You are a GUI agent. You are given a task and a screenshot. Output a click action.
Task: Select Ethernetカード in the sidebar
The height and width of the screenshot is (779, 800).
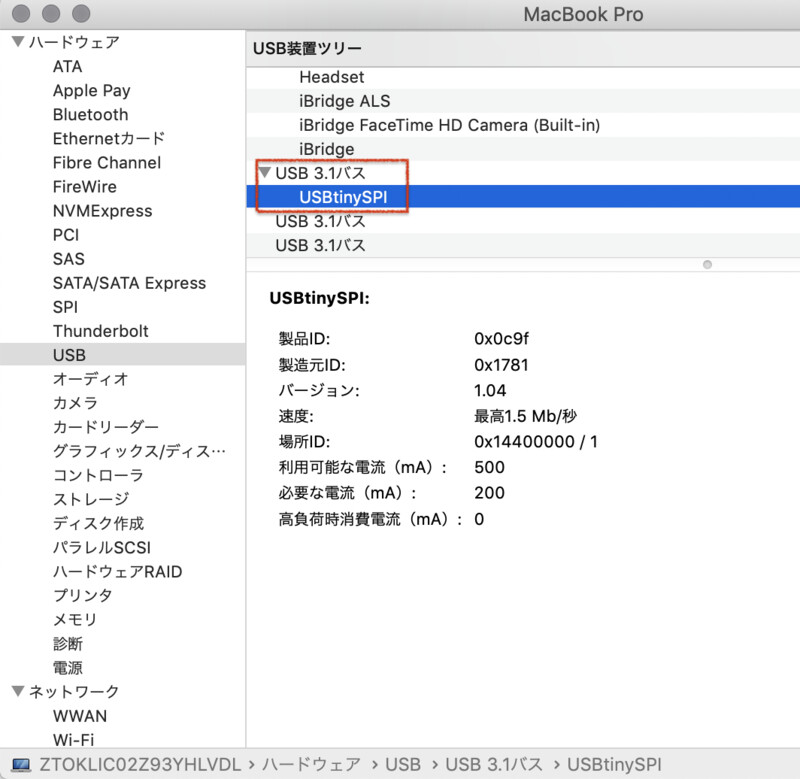coord(109,138)
